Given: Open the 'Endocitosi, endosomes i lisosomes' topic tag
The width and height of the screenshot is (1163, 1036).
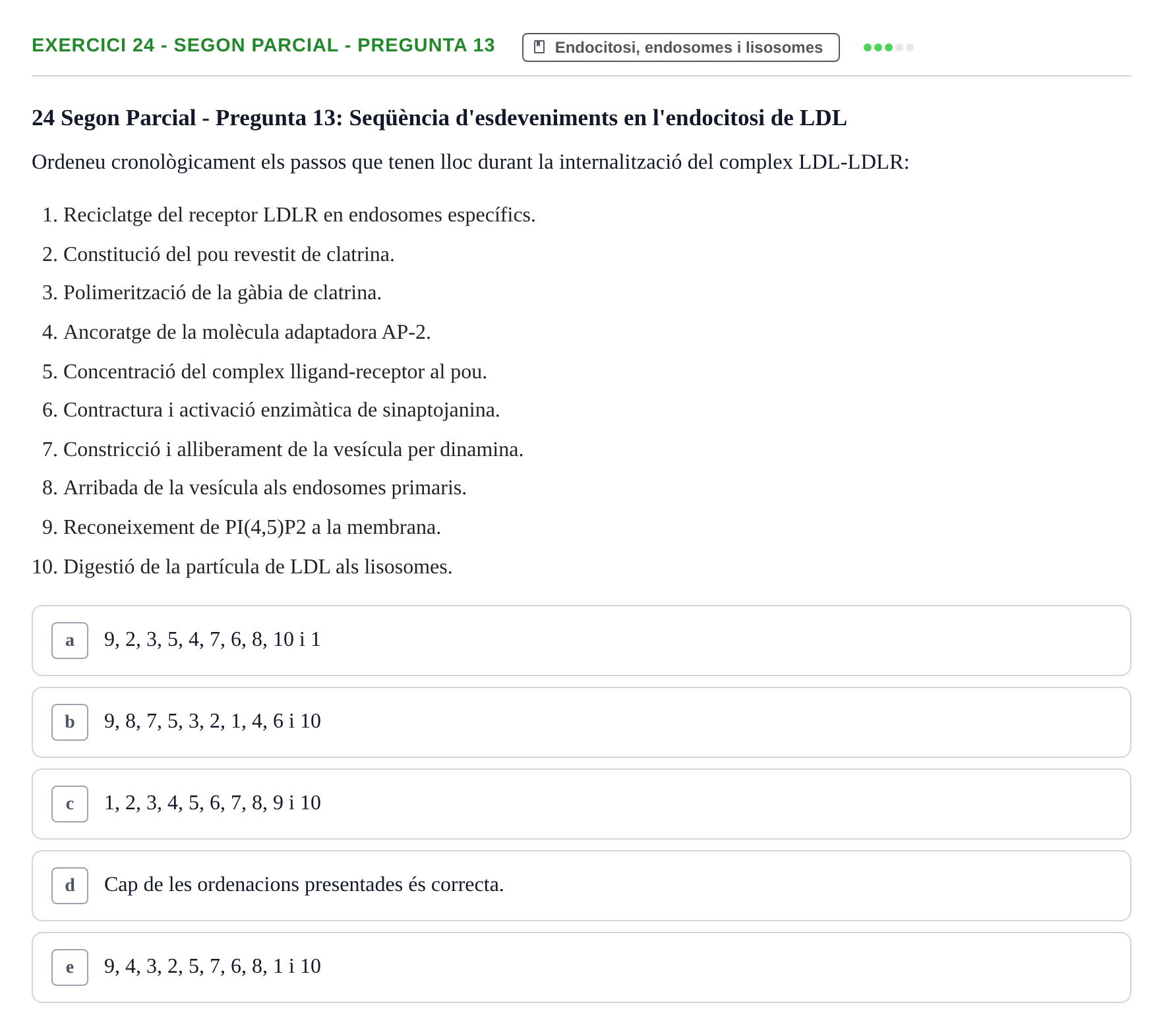Looking at the screenshot, I should (680, 47).
